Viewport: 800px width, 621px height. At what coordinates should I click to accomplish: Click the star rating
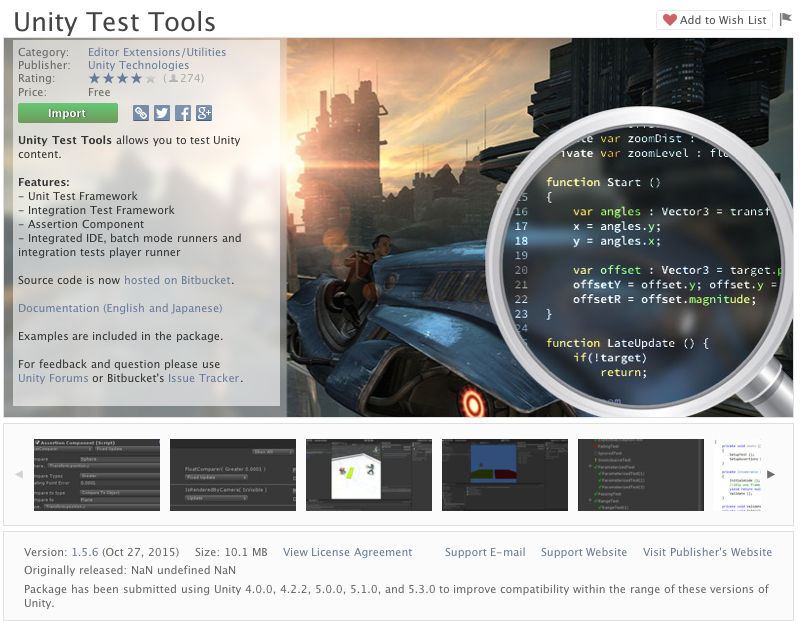(x=122, y=78)
